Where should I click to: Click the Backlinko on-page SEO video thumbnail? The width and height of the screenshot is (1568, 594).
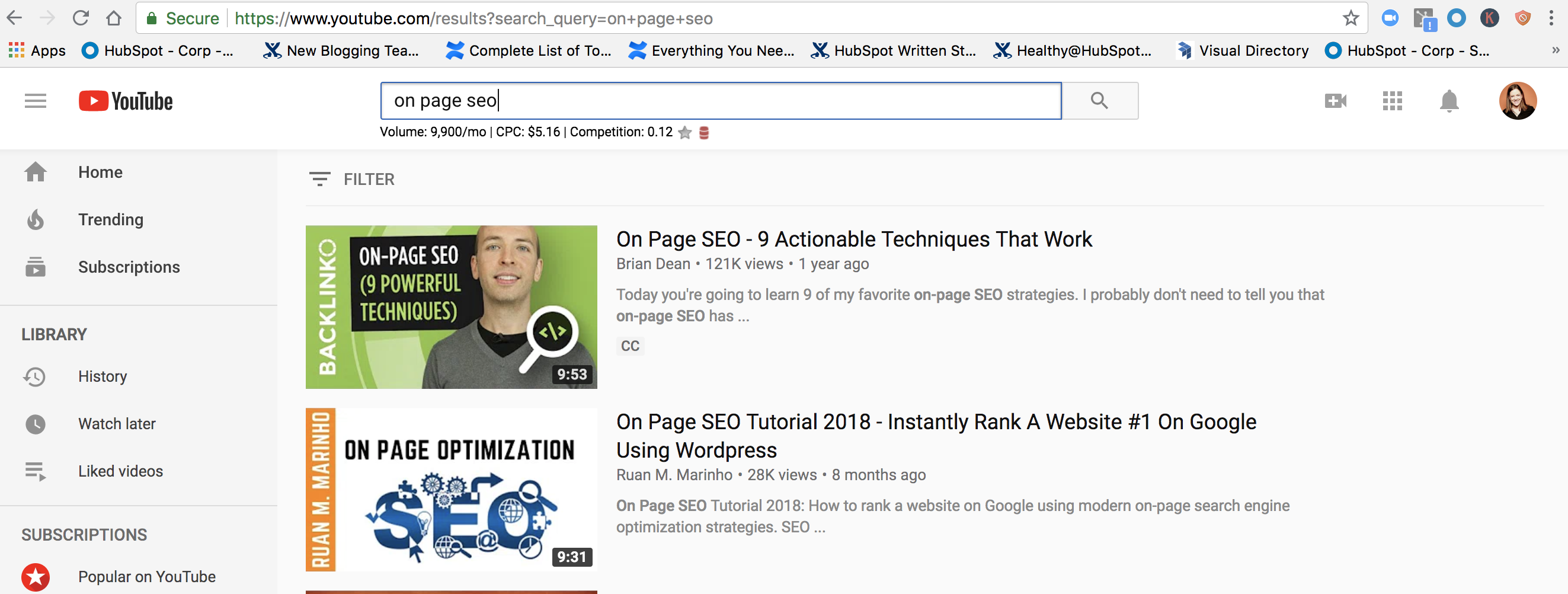point(451,307)
